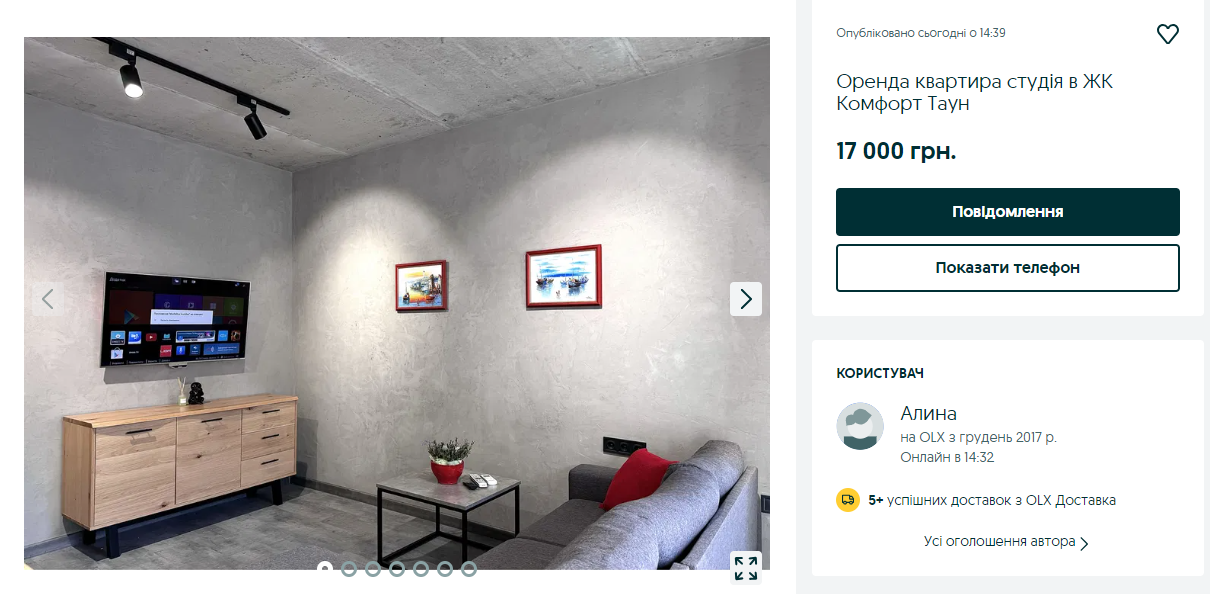
Task: Select the third gallery dot indicator
Action: click(x=373, y=569)
